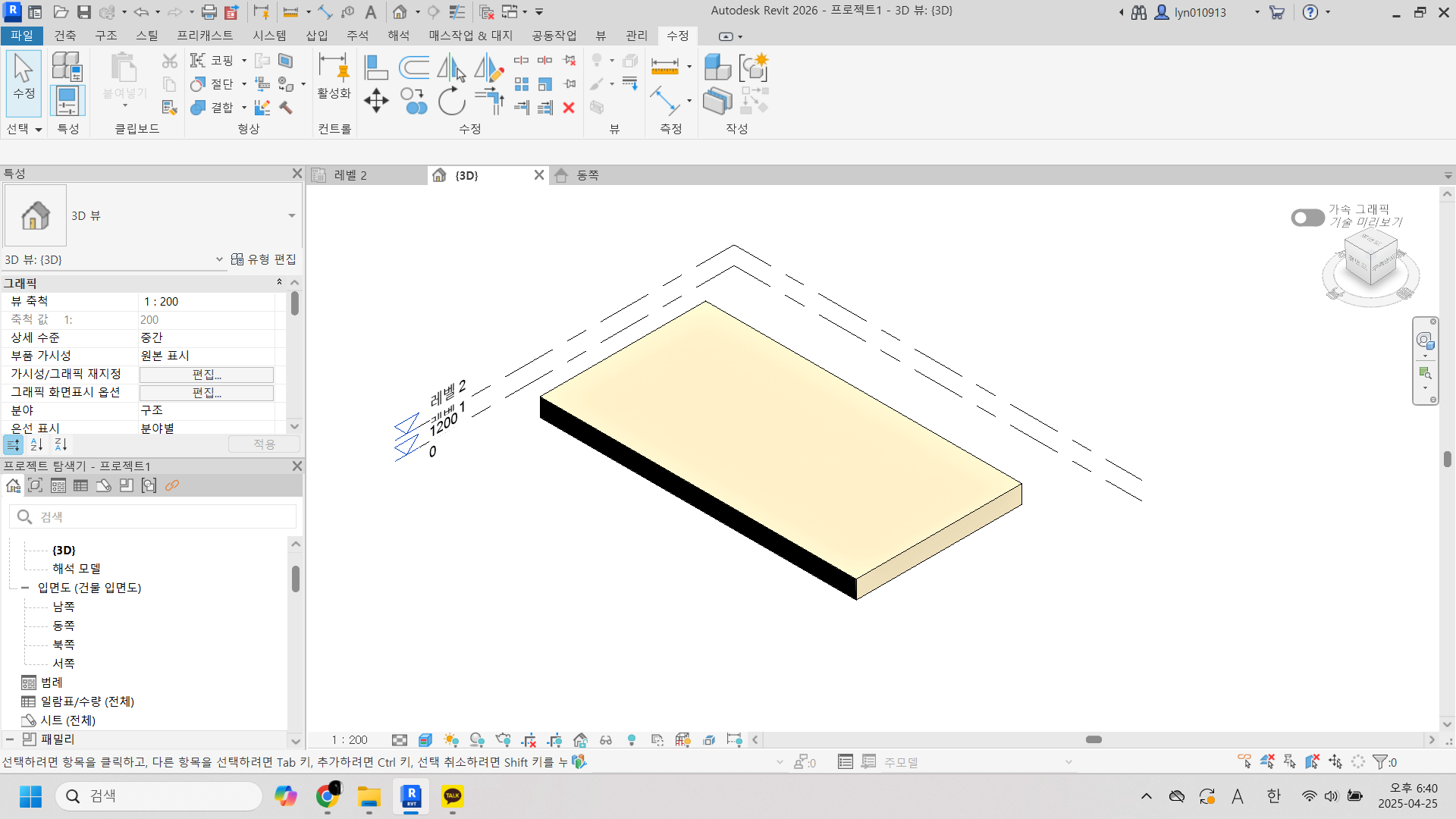Toggle the accelerated graphics preview switch
Viewport: 1456px width, 819px height.
(1307, 218)
